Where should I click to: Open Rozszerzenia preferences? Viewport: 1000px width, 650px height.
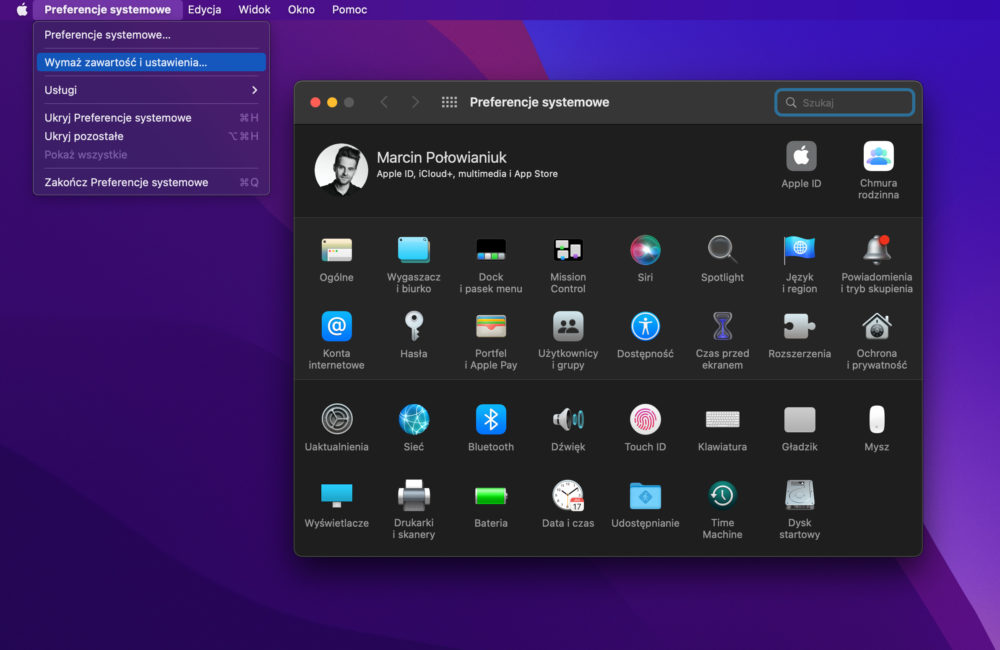pos(799,326)
